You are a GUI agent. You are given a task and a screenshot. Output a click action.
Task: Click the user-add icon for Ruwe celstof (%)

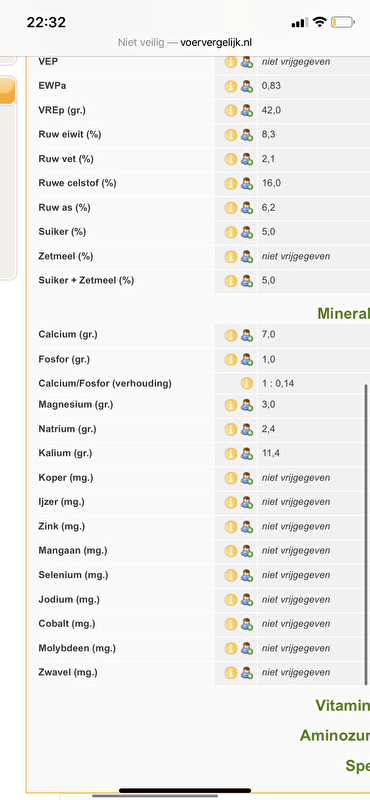(247, 183)
